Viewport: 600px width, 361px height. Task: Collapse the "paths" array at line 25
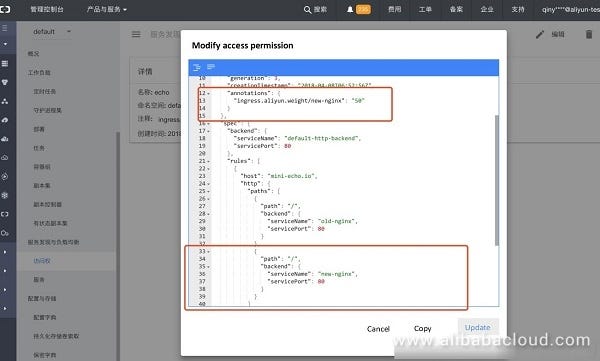point(209,191)
